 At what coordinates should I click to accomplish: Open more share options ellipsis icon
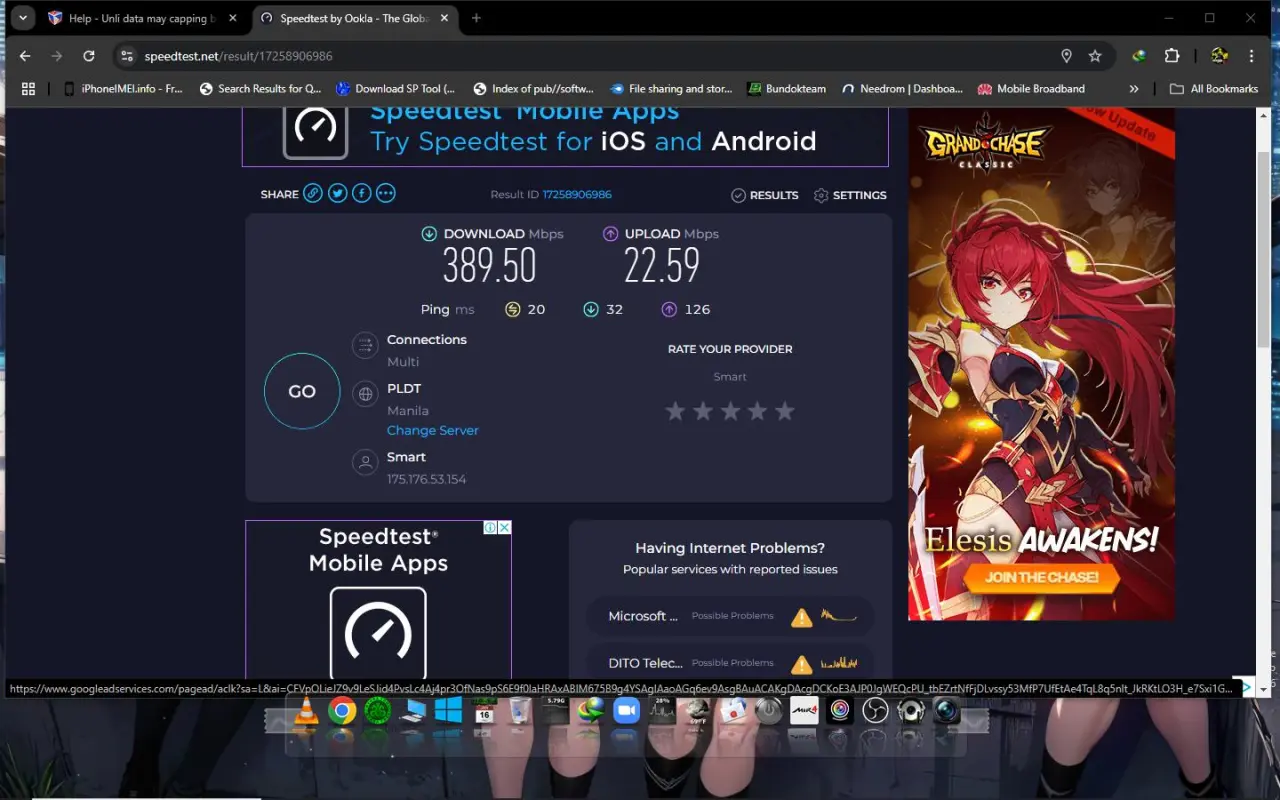pyautogui.click(x=385, y=194)
